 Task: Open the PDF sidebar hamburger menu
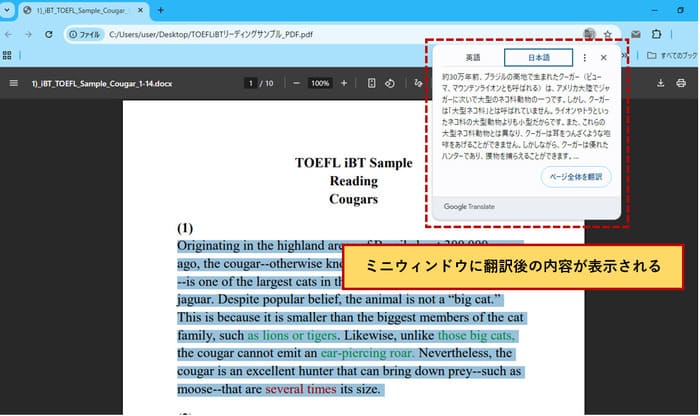point(13,83)
